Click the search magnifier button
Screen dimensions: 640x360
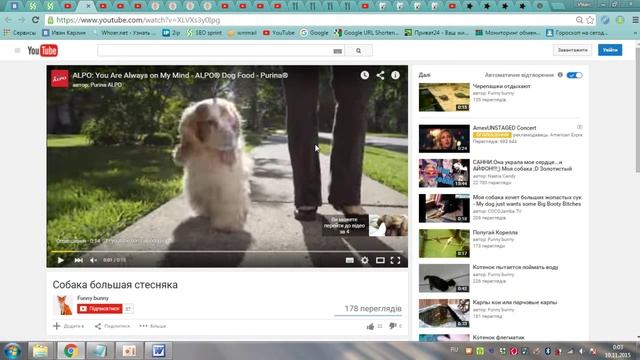coord(358,51)
